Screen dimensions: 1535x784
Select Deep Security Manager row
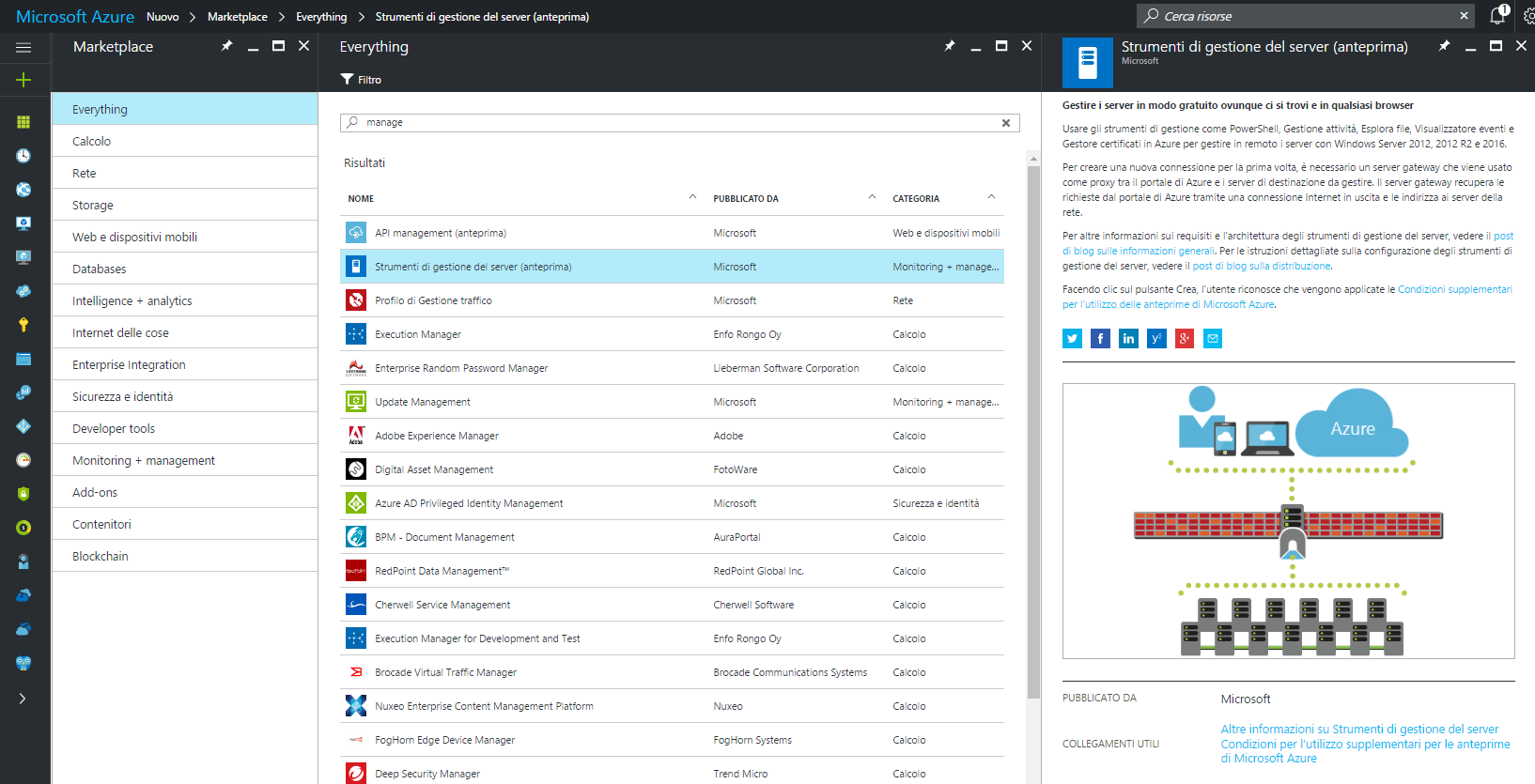672,772
